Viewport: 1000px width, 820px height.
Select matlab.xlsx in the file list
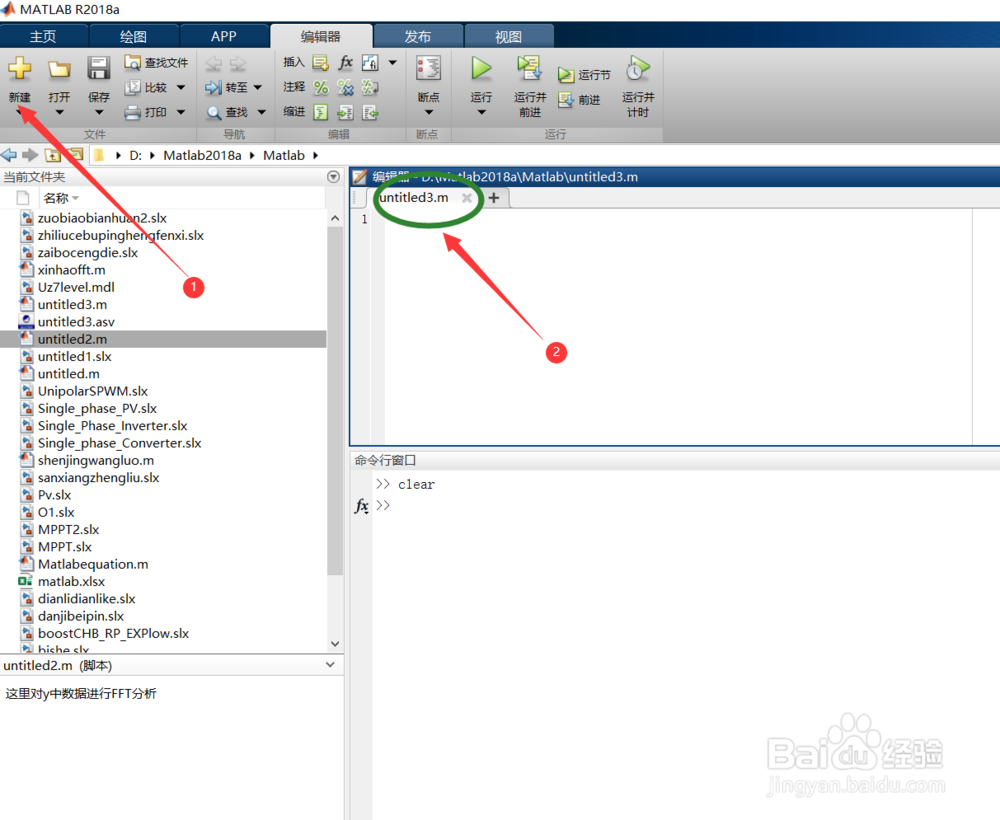71,582
